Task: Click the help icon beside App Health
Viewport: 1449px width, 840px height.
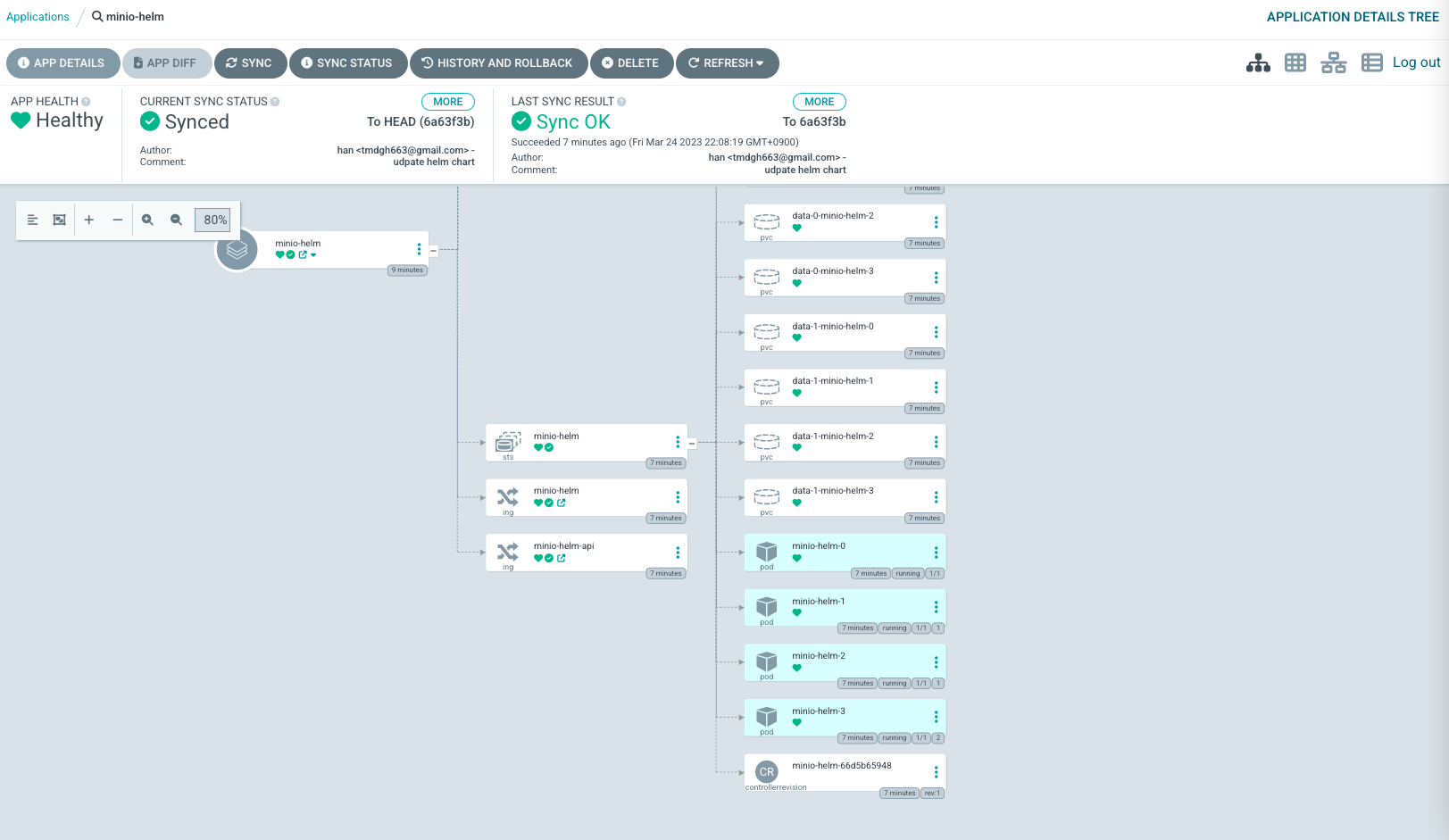Action: tap(86, 102)
